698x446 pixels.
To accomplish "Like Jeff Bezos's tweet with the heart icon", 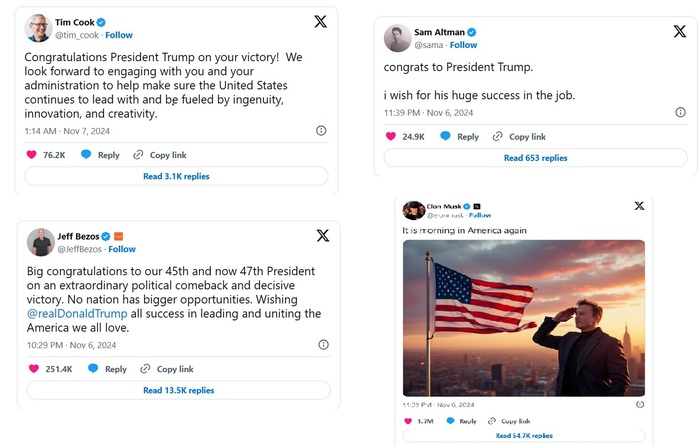I will click(34, 369).
